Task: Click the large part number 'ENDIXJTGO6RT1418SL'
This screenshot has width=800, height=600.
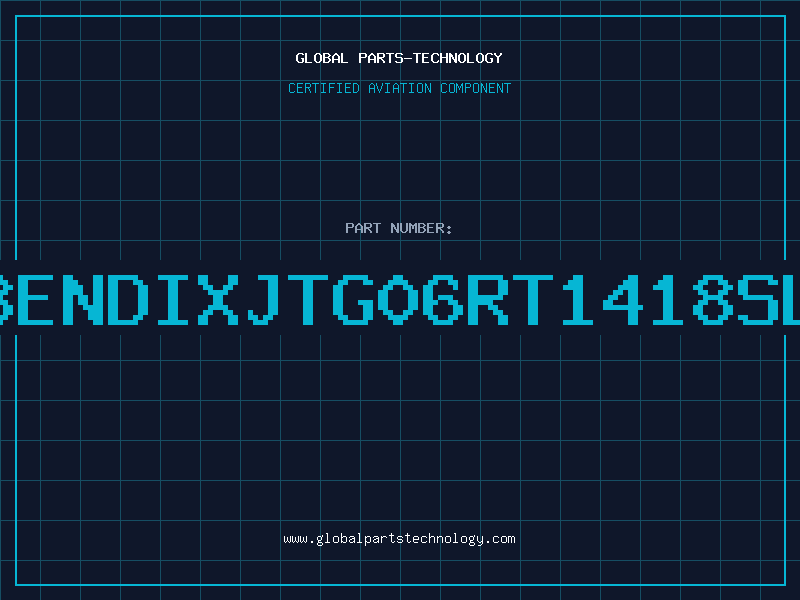Action: pos(400,299)
